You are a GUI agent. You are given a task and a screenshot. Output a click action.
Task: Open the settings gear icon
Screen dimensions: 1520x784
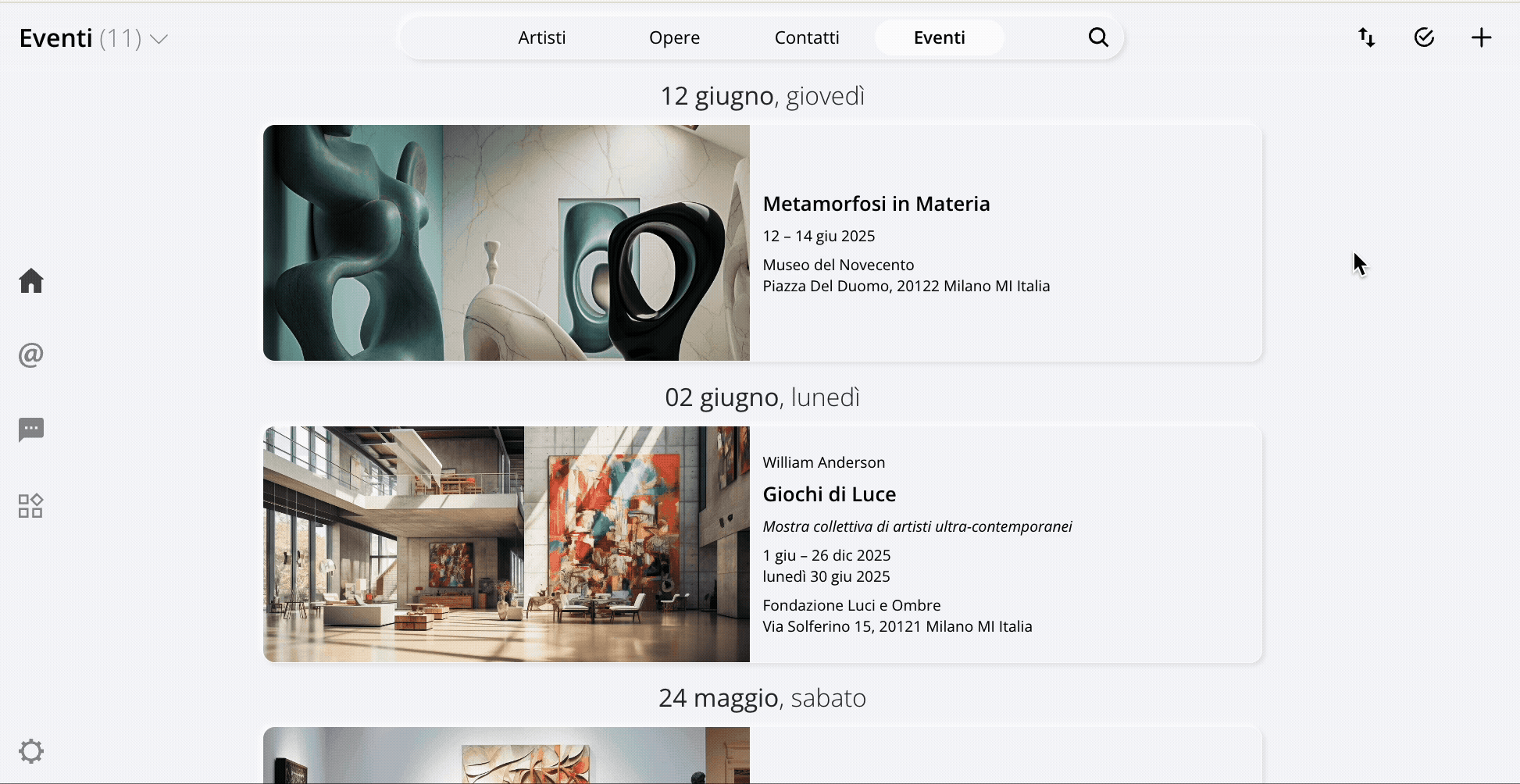coord(31,751)
